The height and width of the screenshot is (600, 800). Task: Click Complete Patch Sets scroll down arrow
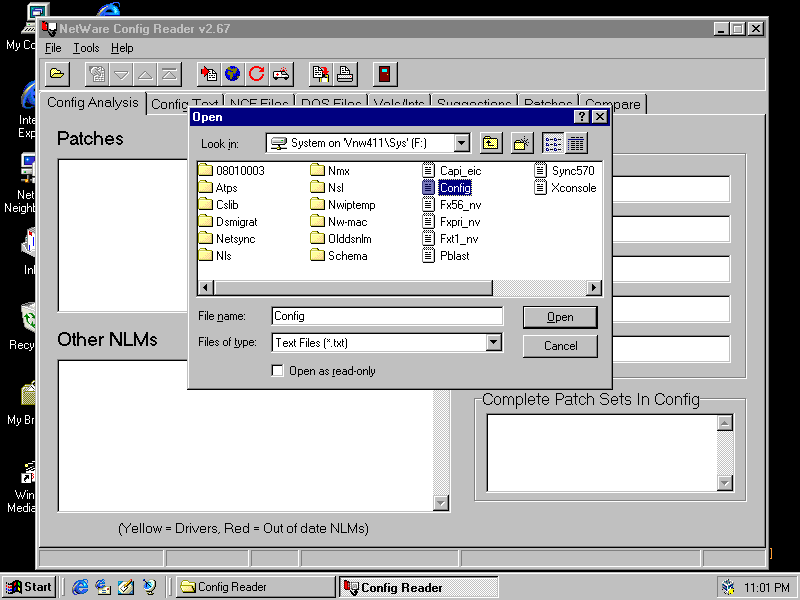click(725, 483)
